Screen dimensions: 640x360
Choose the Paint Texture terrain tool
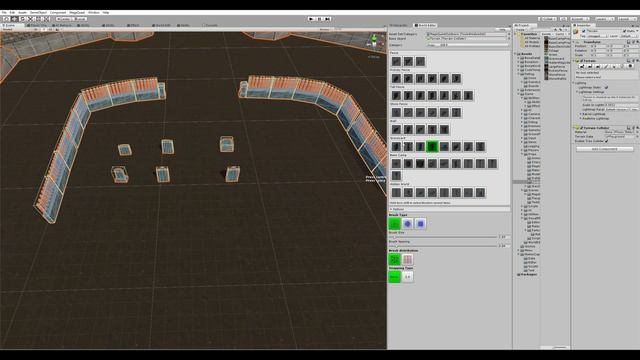[x=606, y=66]
